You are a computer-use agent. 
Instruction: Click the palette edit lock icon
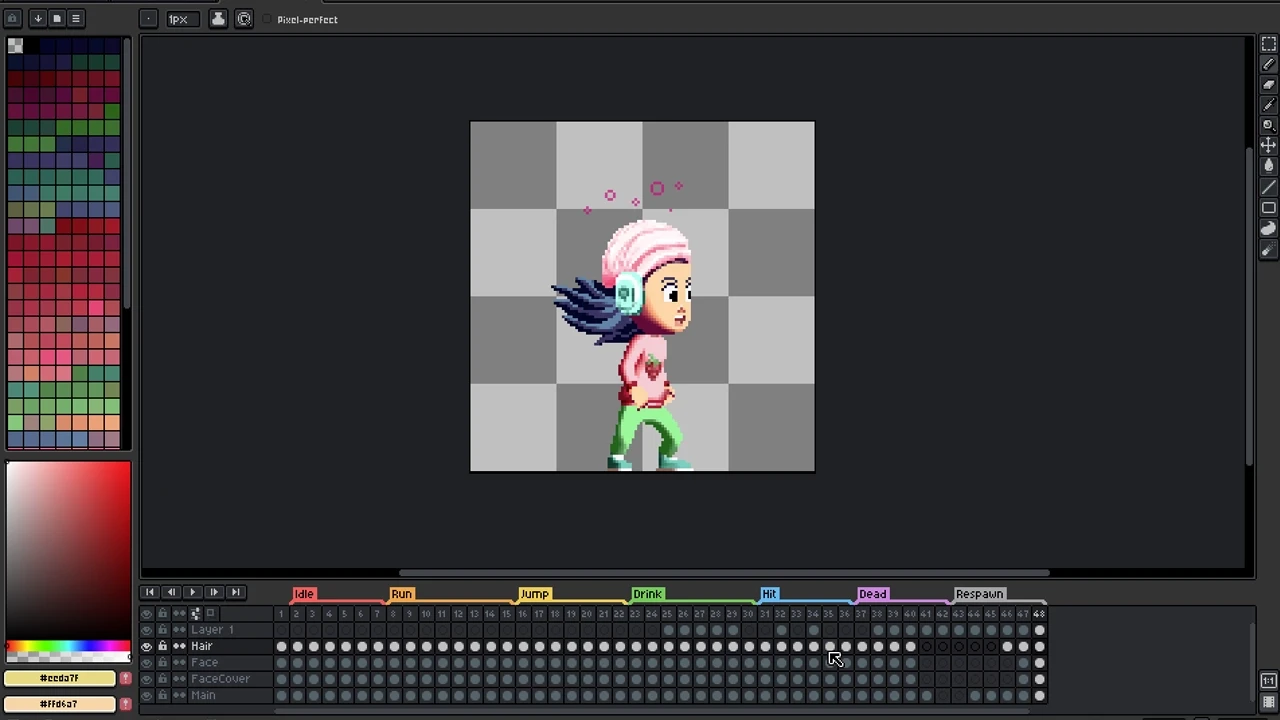click(x=14, y=18)
